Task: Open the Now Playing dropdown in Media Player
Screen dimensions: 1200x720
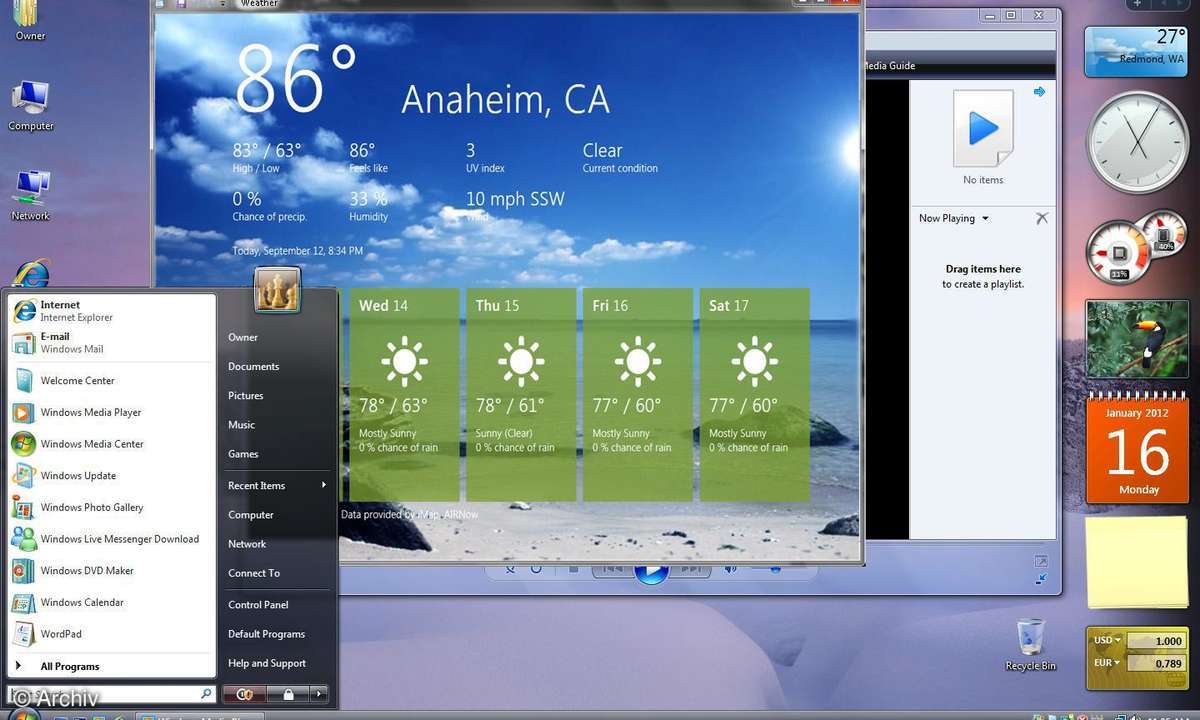Action: (x=954, y=218)
